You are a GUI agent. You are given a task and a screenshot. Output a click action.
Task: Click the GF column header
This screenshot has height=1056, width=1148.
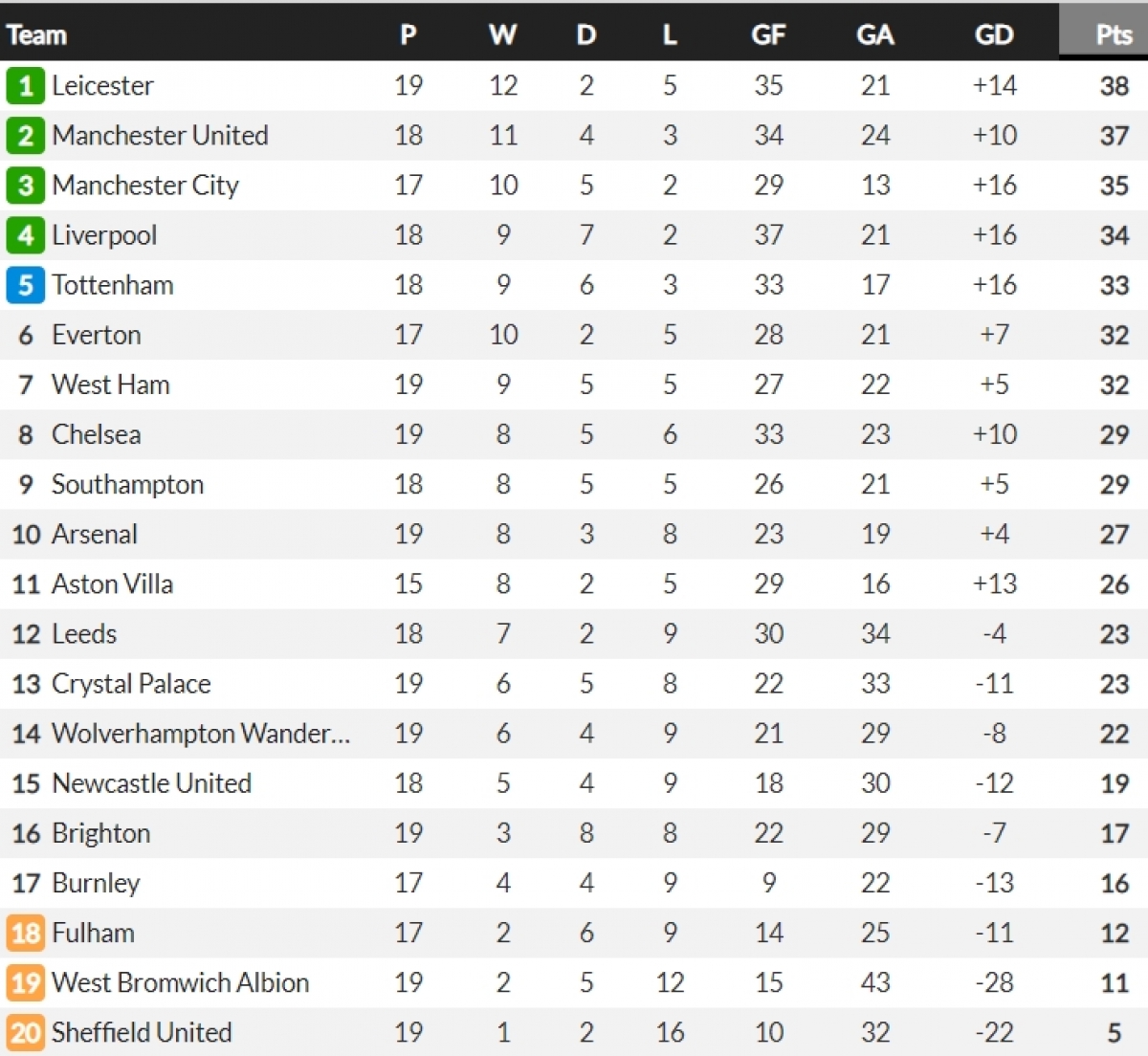tap(768, 35)
